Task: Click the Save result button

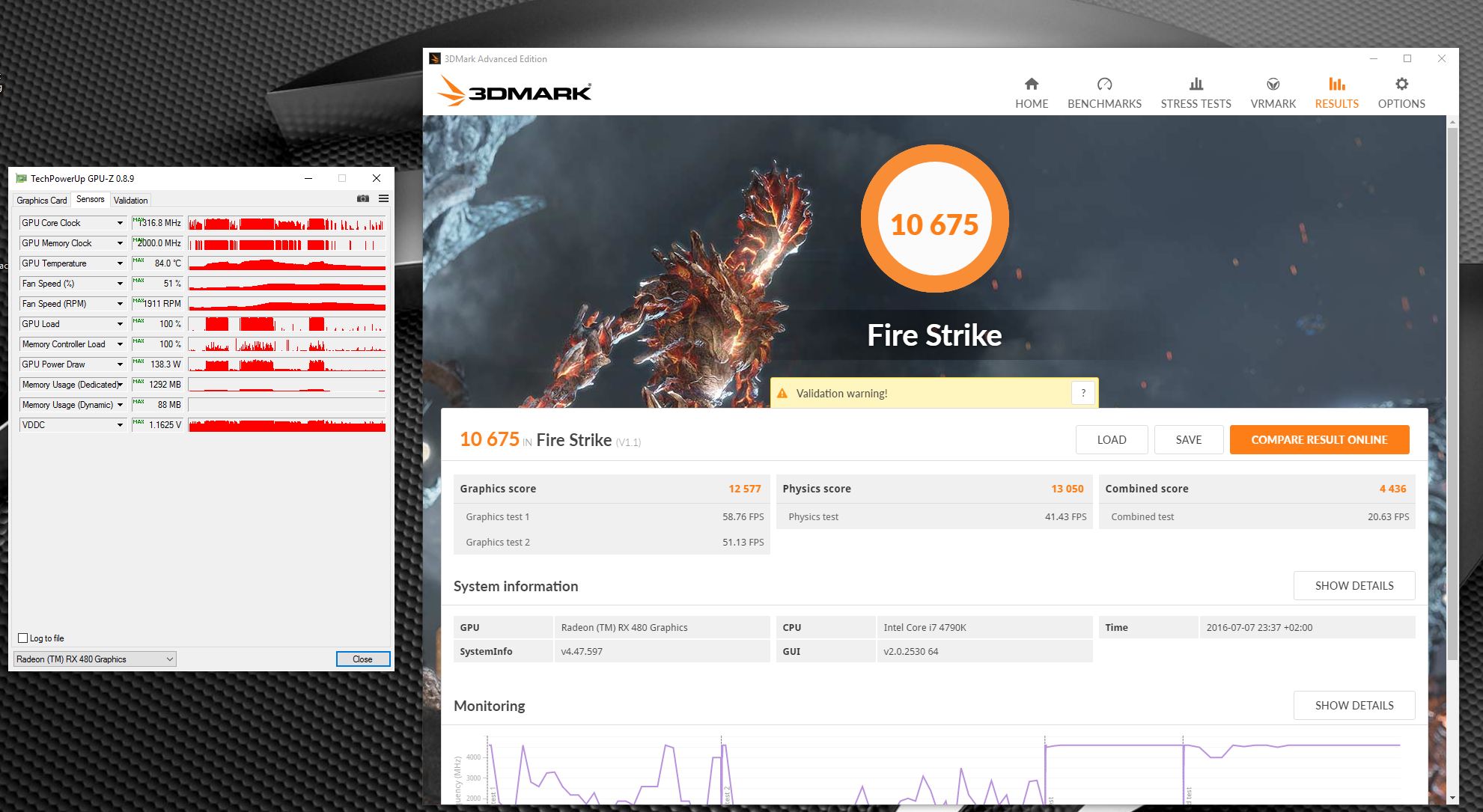Action: [1188, 440]
